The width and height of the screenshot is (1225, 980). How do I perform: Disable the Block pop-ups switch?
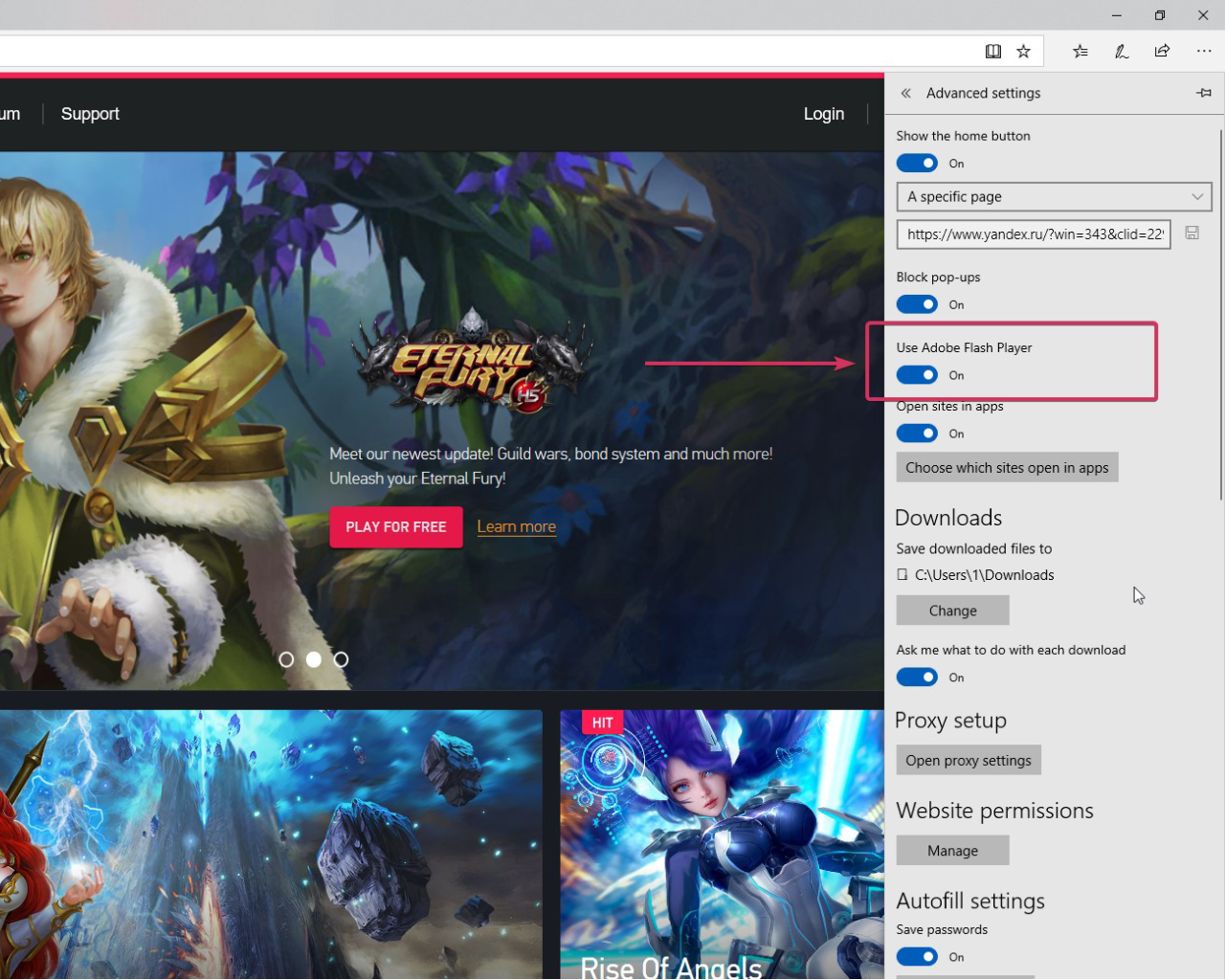917,304
